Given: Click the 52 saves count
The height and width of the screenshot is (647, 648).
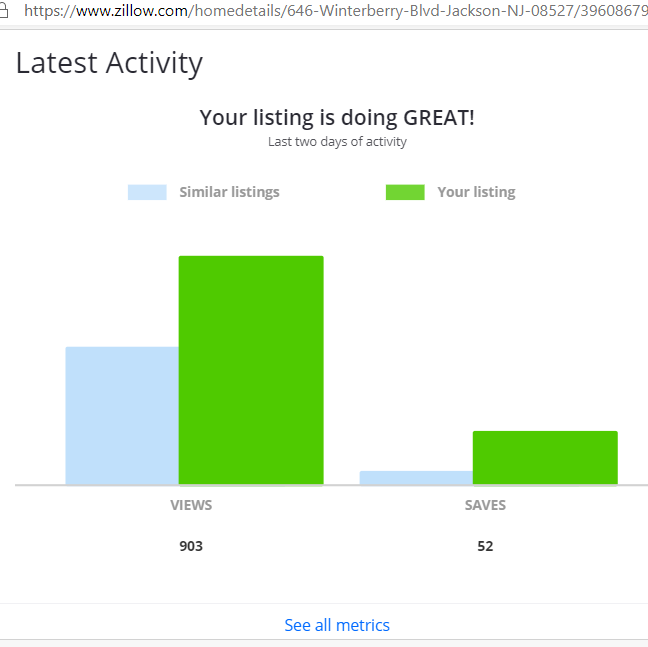Looking at the screenshot, I should (x=485, y=546).
